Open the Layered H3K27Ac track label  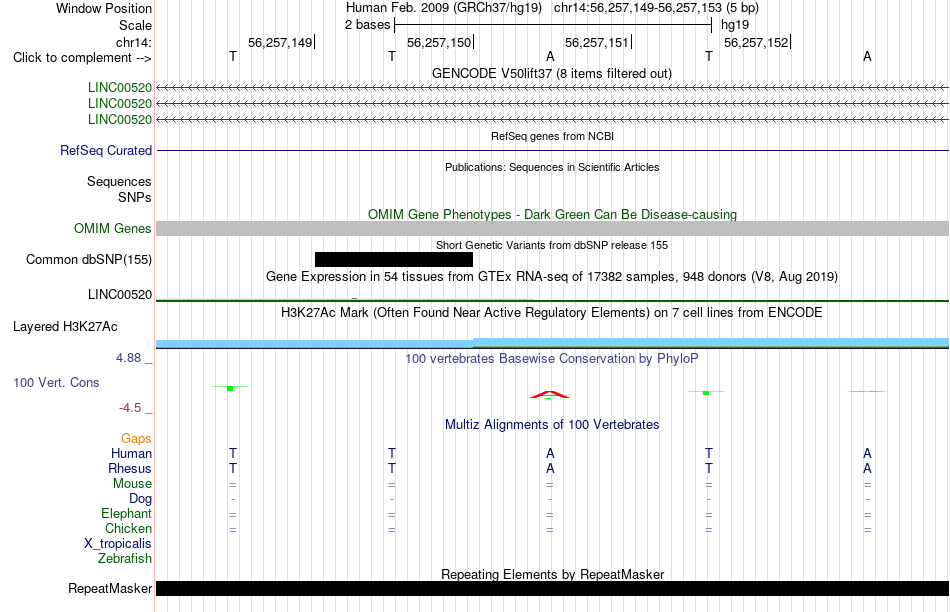[65, 327]
